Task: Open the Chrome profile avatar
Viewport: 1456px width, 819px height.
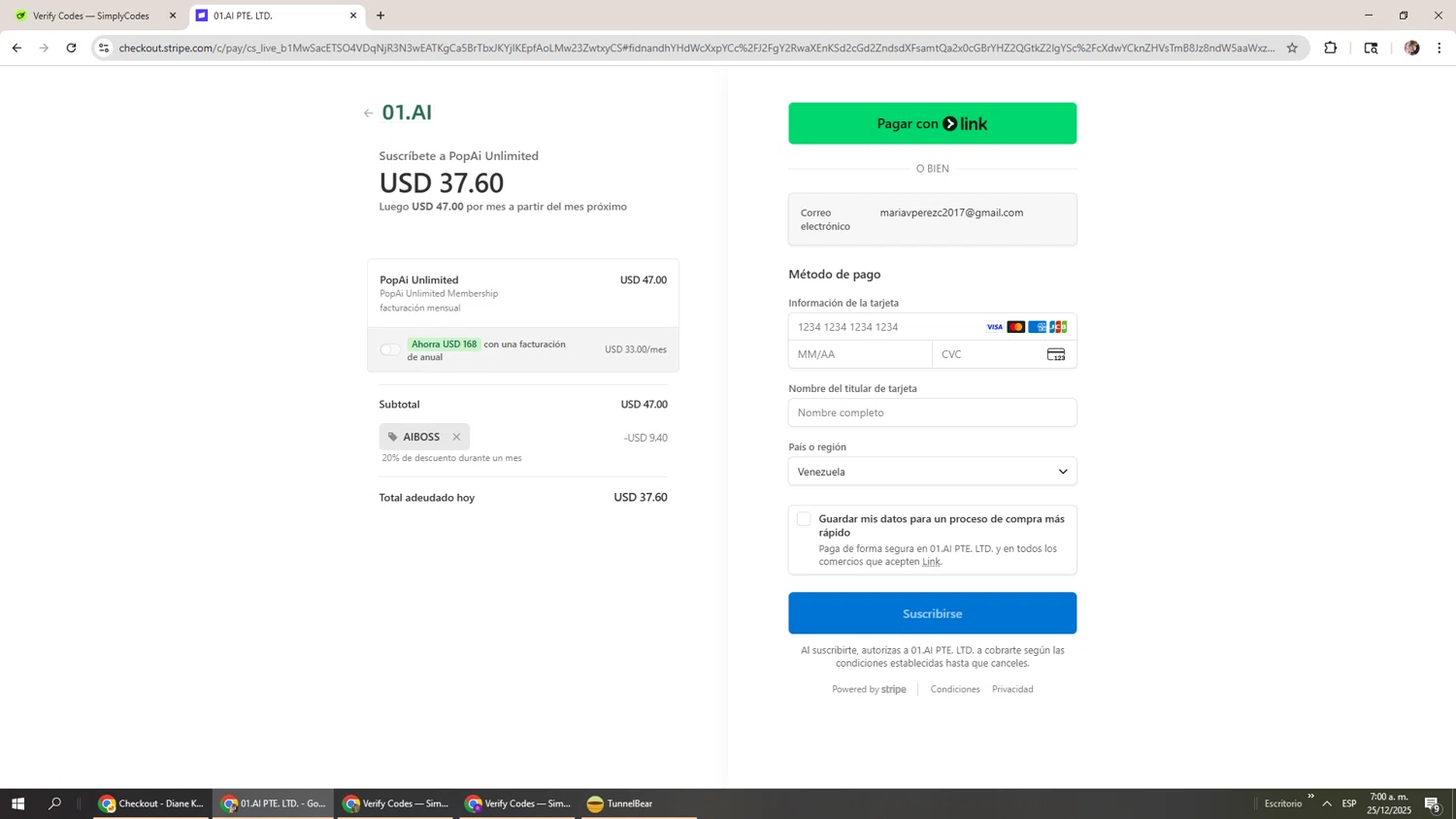Action: point(1411,48)
